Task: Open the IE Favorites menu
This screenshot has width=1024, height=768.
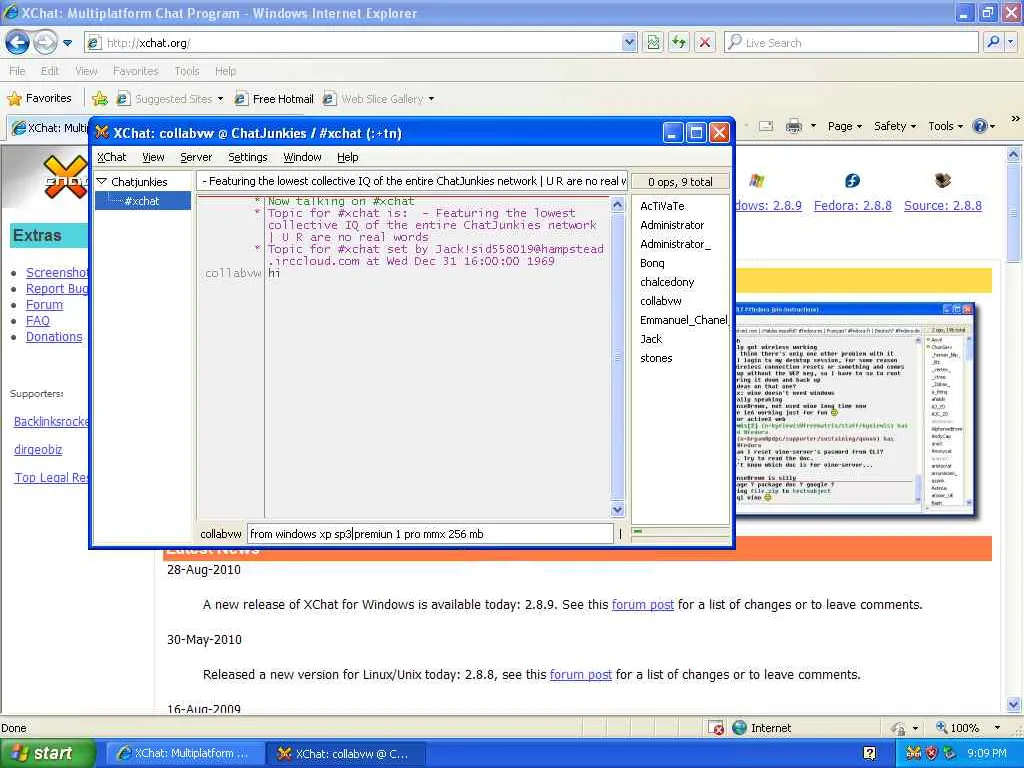Action: [x=135, y=71]
